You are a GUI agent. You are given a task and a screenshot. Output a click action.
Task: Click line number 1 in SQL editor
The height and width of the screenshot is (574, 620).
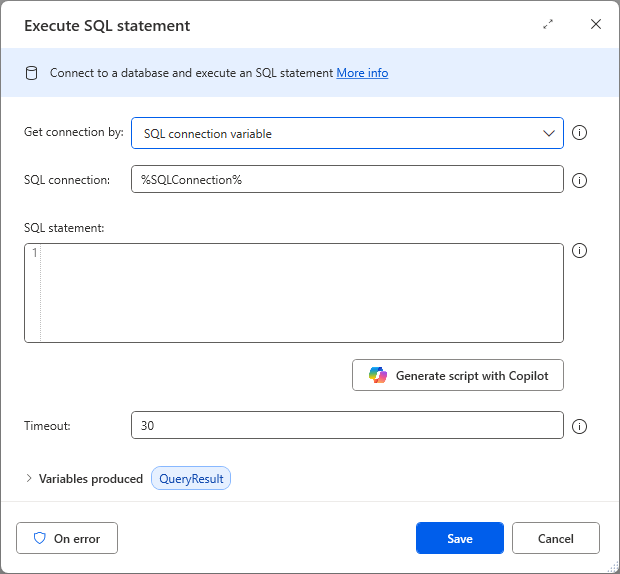pyautogui.click(x=34, y=253)
